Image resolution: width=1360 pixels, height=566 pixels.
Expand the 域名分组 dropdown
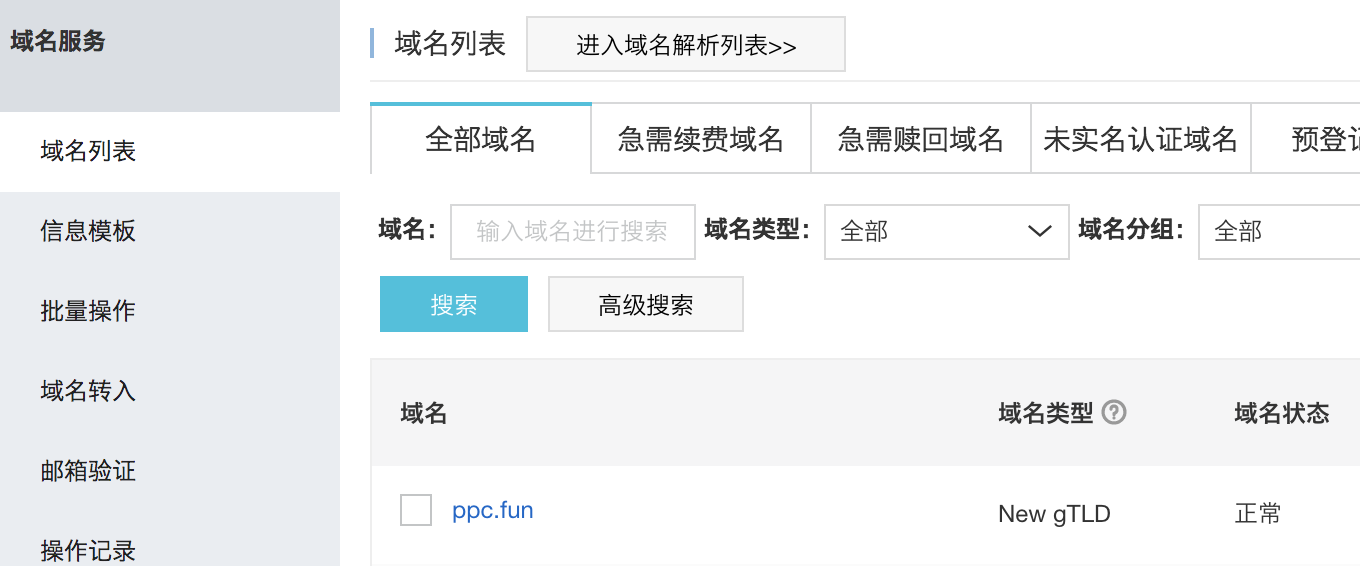coord(1278,232)
